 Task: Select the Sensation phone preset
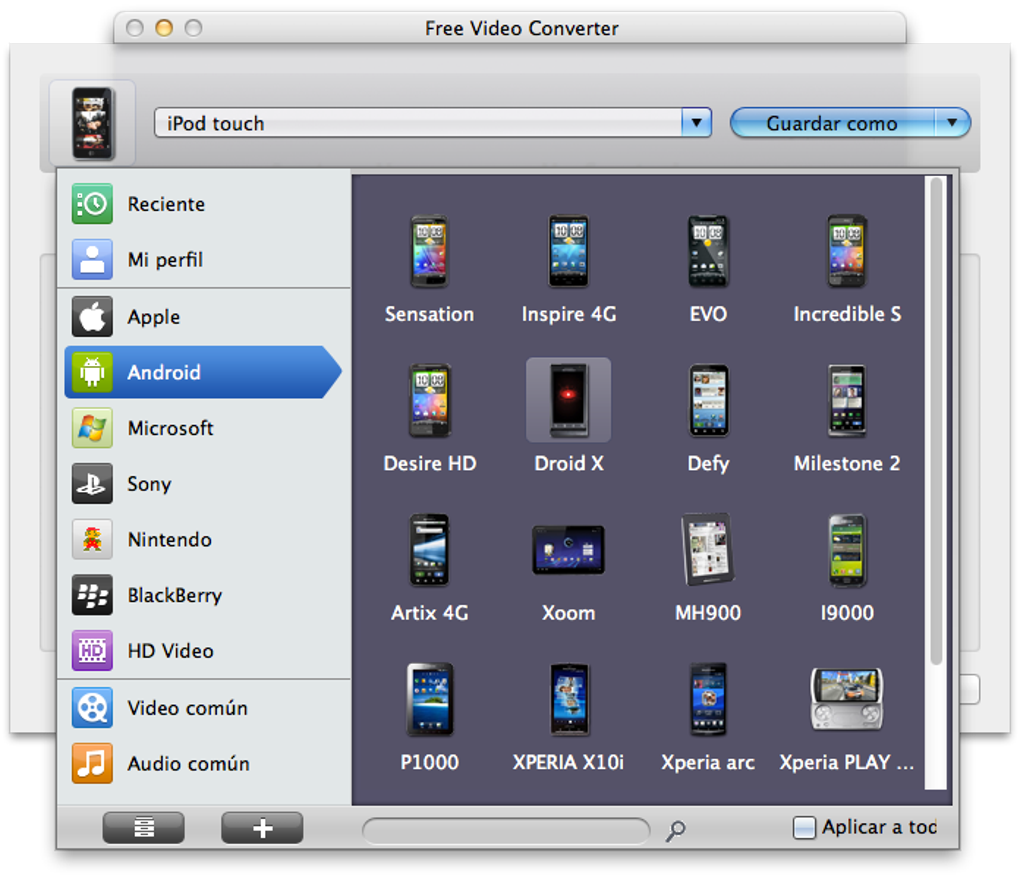429,269
